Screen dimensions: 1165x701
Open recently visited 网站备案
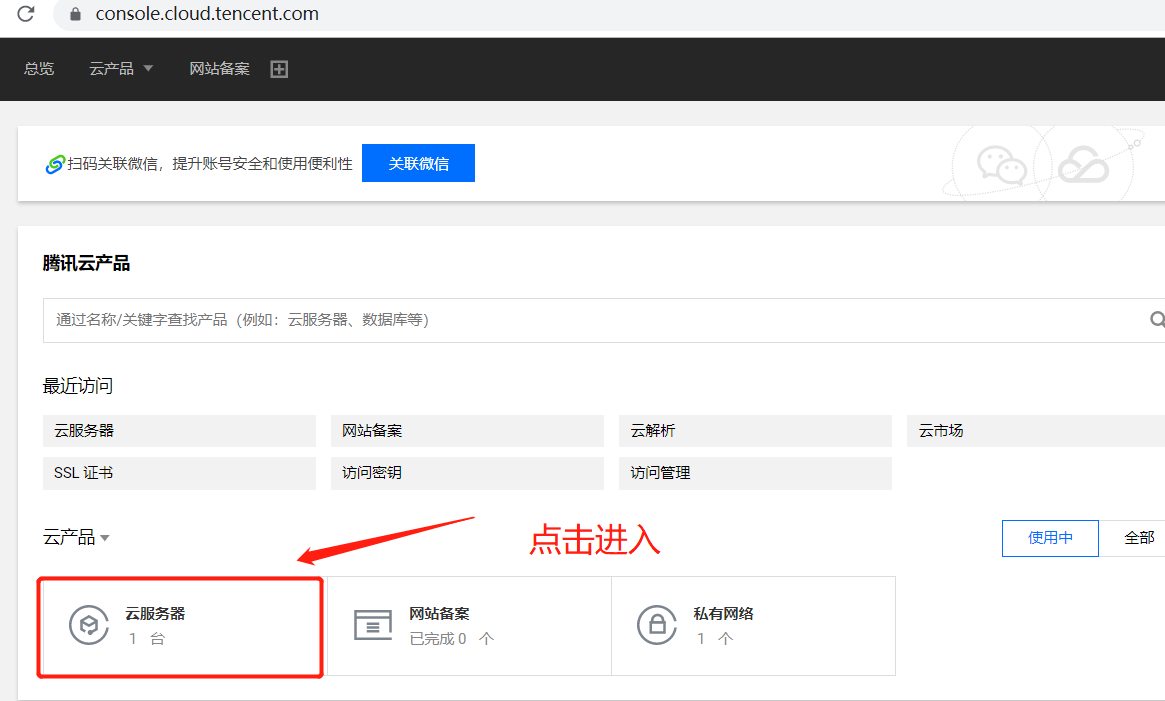467,430
